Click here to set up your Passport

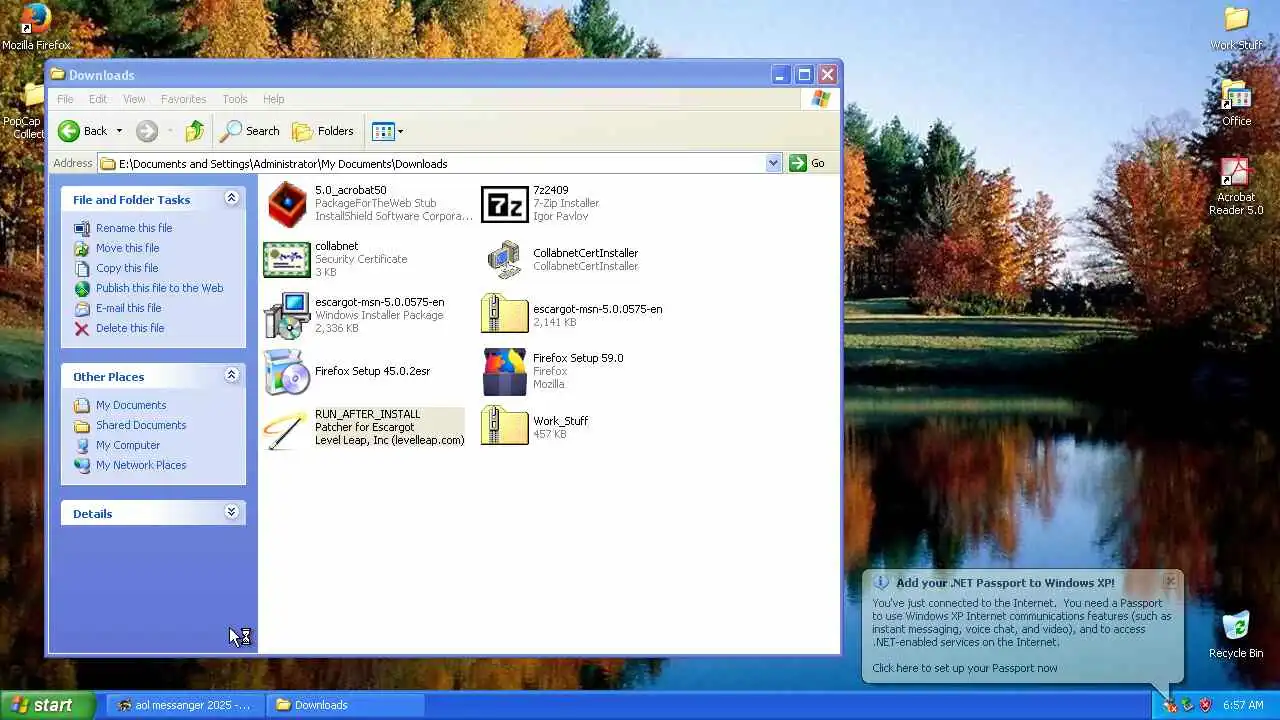[964, 668]
